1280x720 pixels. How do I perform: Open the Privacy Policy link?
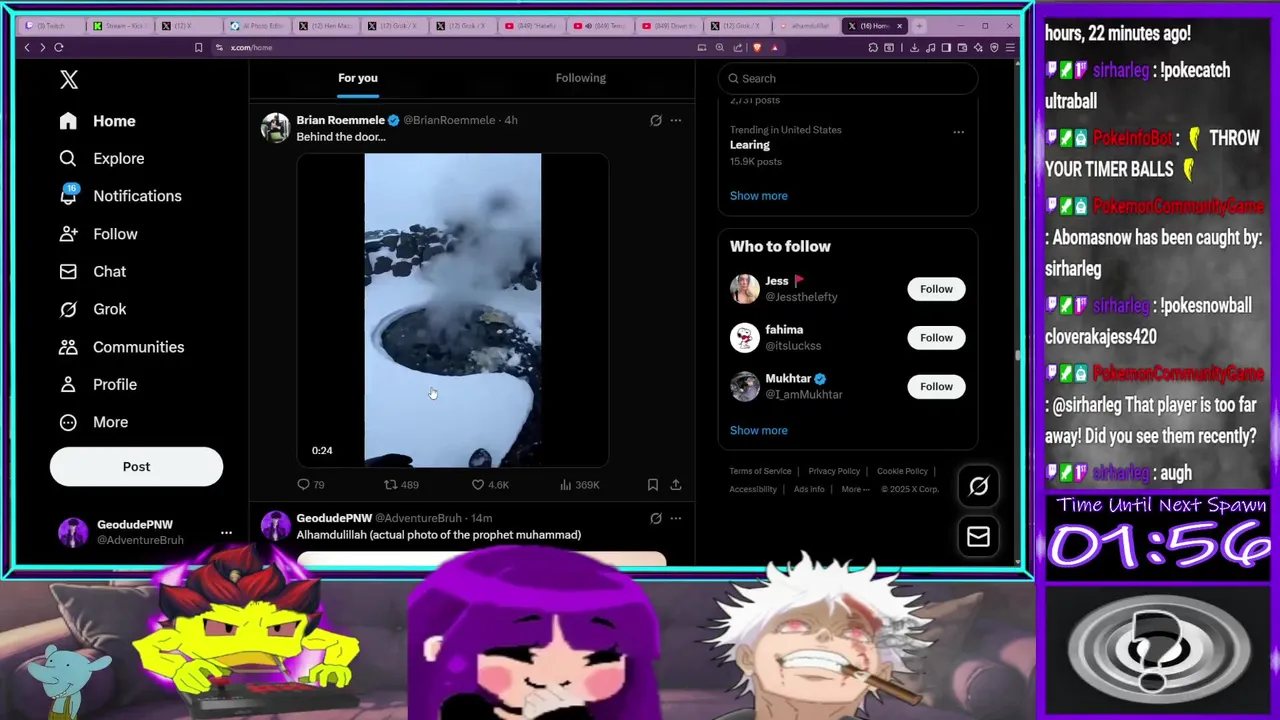(x=834, y=471)
